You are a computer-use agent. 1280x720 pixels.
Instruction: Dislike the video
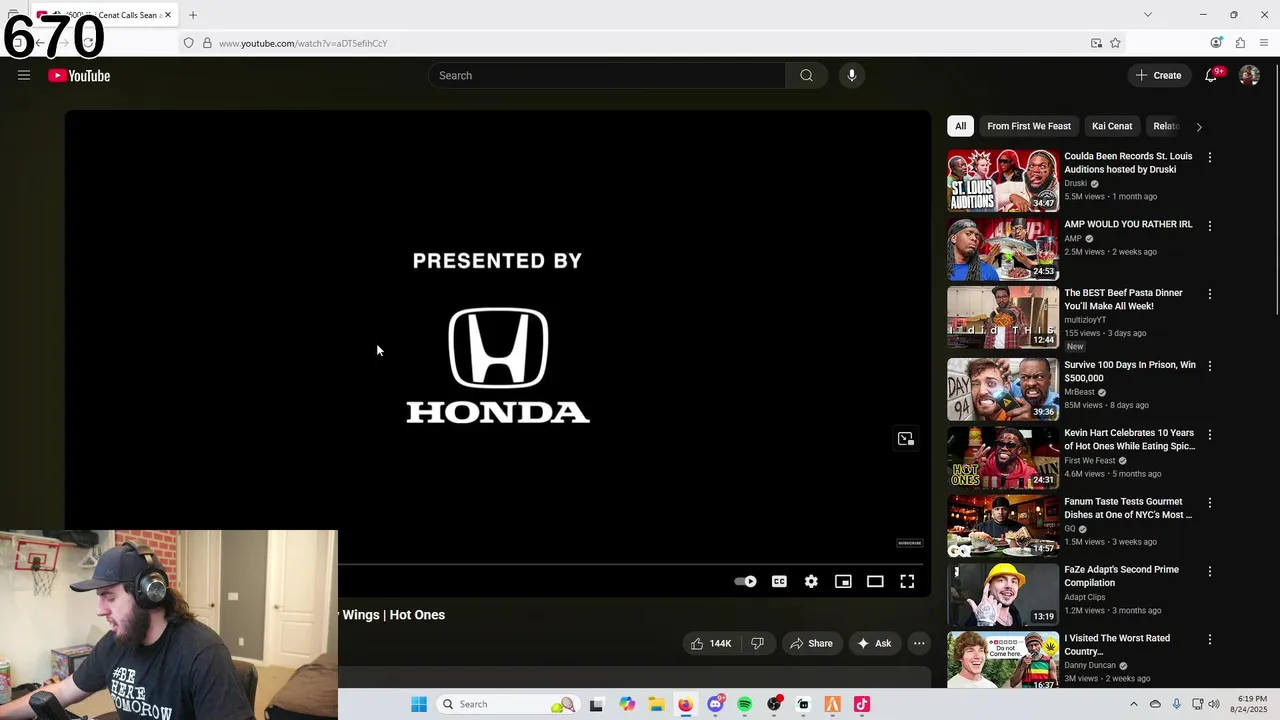pos(758,643)
